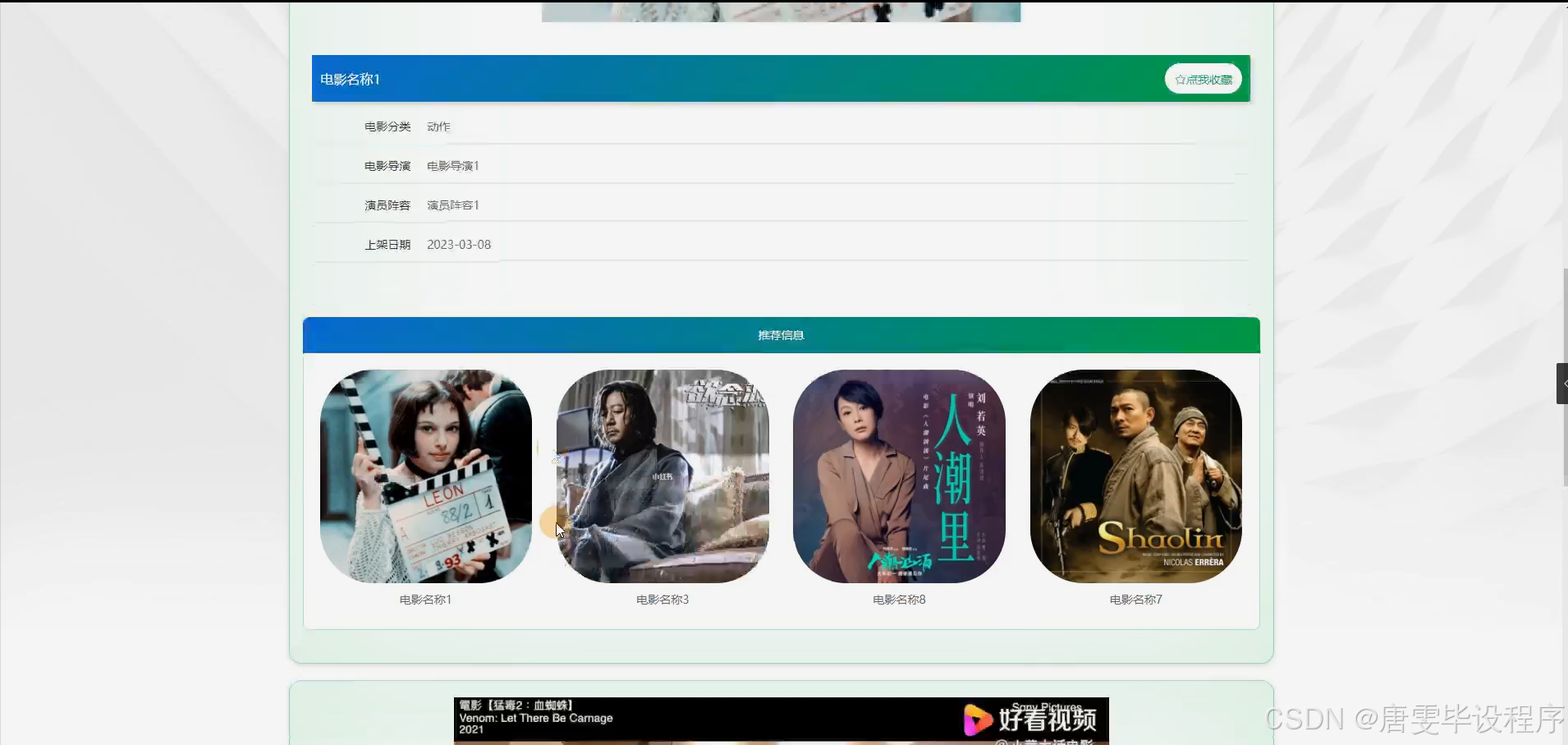
Task: Select the 演员阵容1 cast value
Action: tap(452, 205)
